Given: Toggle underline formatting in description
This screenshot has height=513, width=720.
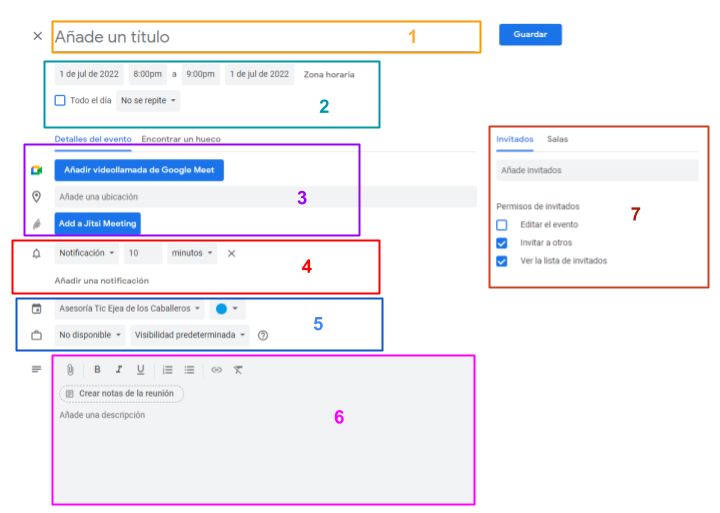Looking at the screenshot, I should (141, 369).
